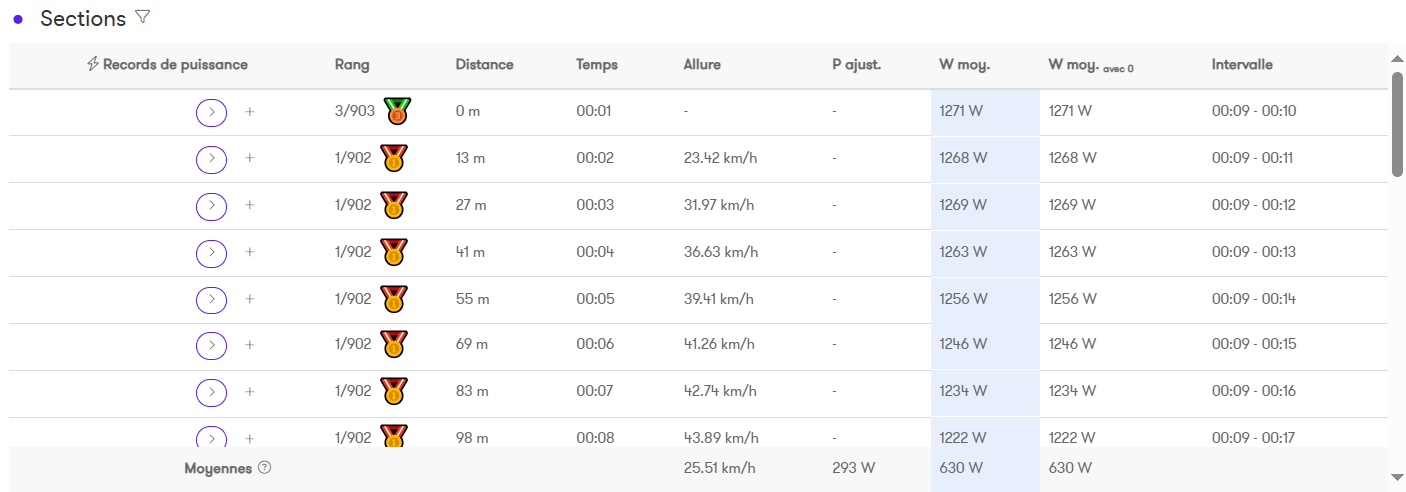The height and width of the screenshot is (492, 1406).
Task: Click the plus icon in the 0 m row
Action: click(x=250, y=112)
